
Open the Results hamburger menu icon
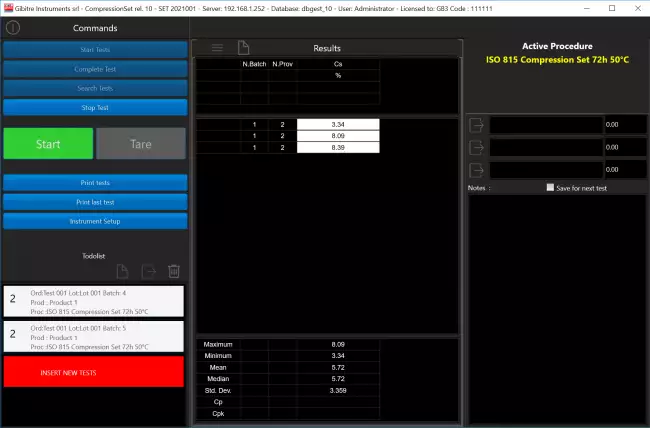pyautogui.click(x=217, y=48)
